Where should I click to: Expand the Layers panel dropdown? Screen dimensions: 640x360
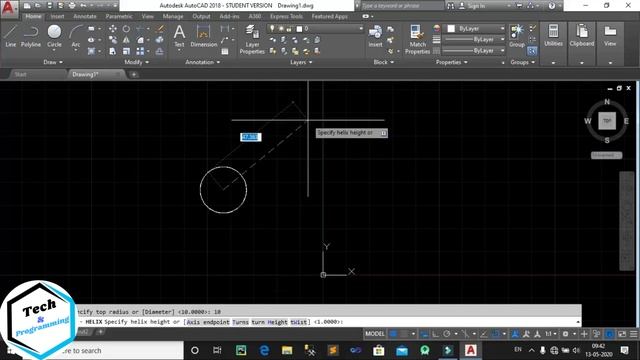[x=301, y=62]
